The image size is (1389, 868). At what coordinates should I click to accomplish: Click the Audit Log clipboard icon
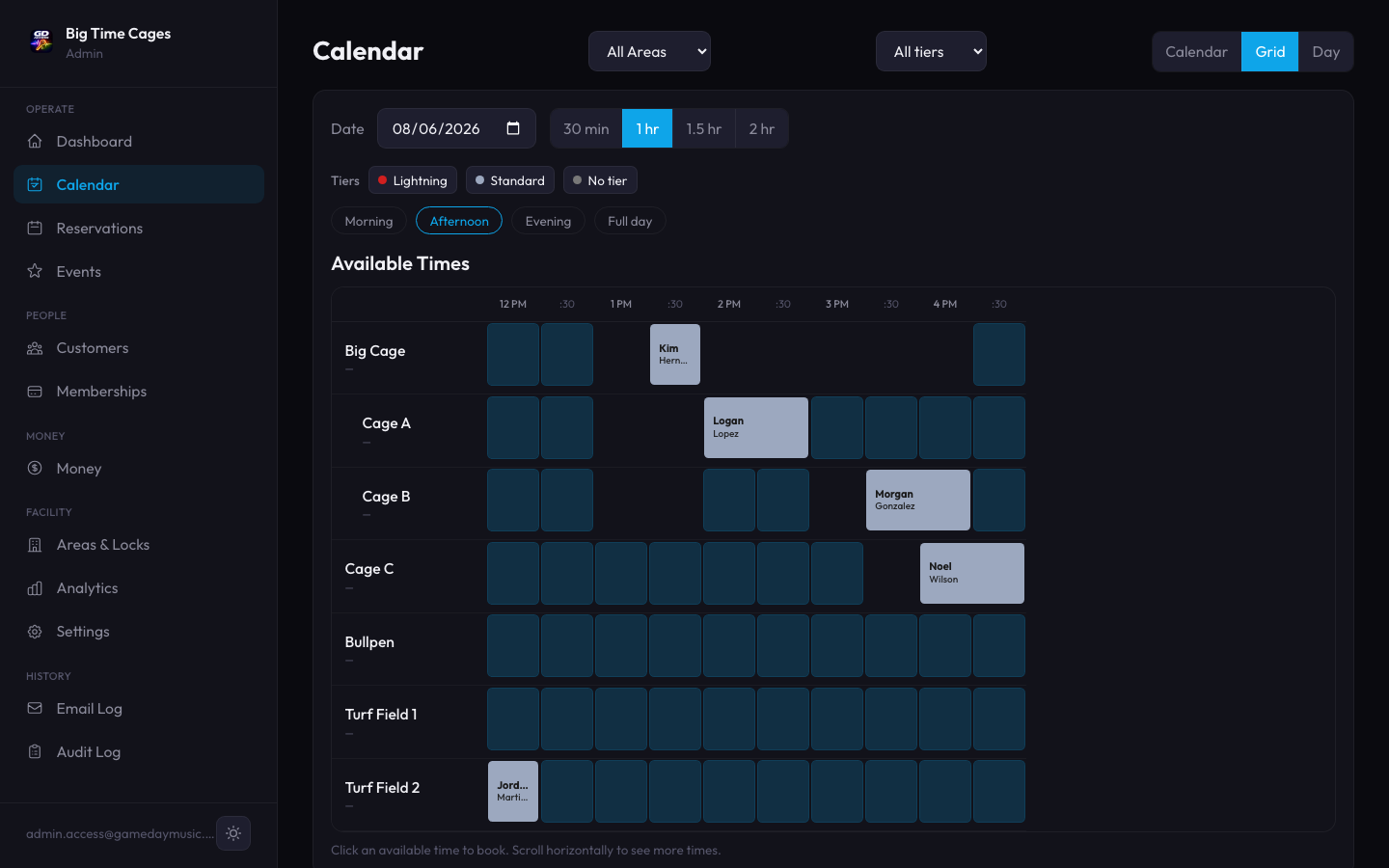pos(35,751)
